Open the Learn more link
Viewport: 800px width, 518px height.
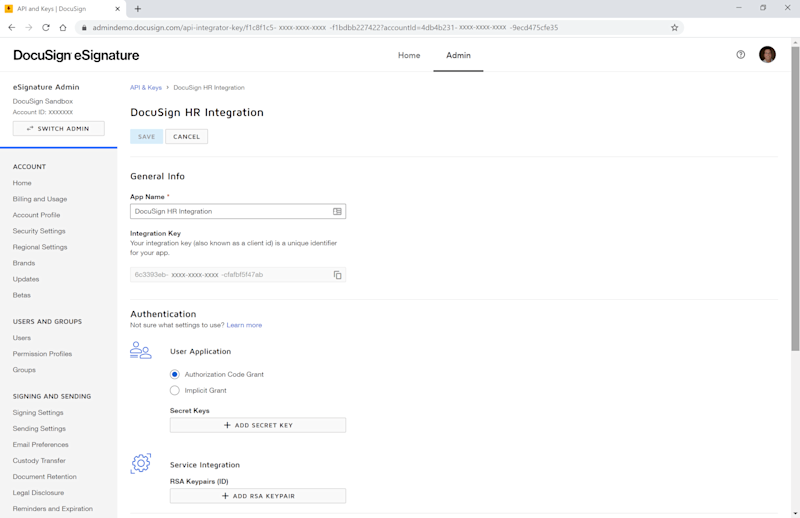point(244,325)
